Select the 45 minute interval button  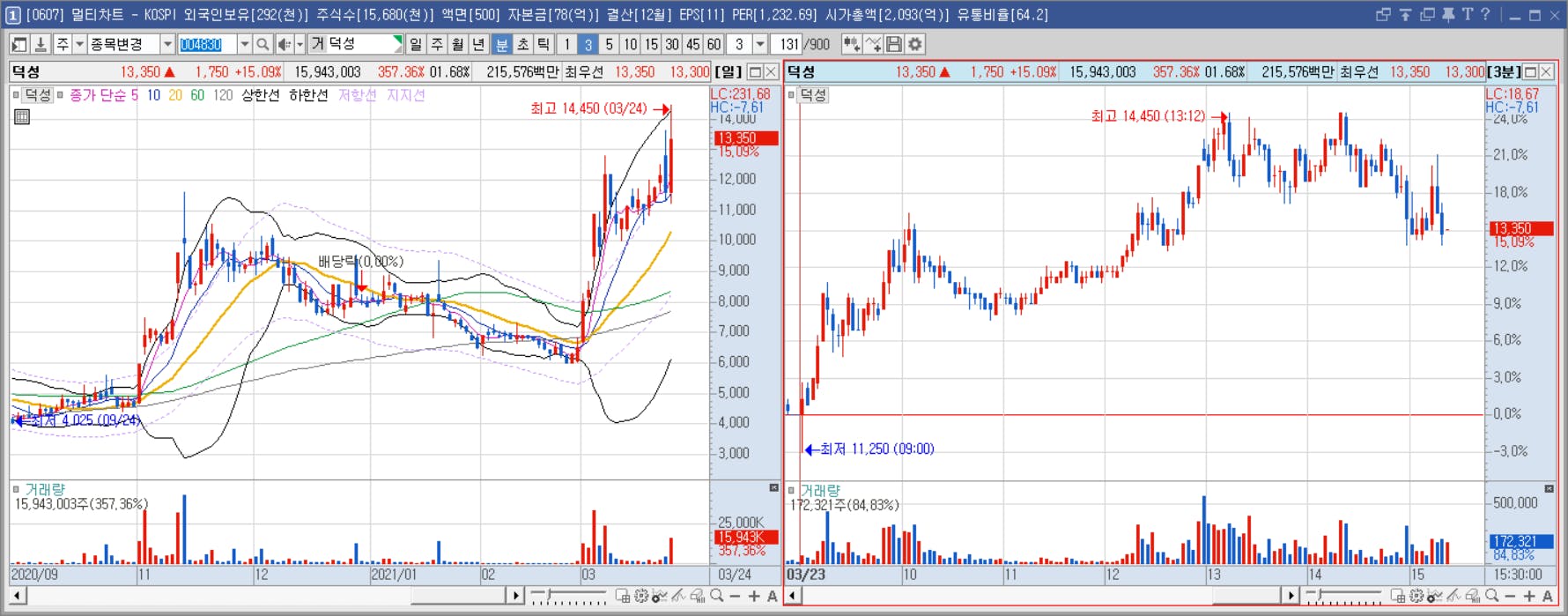(693, 44)
